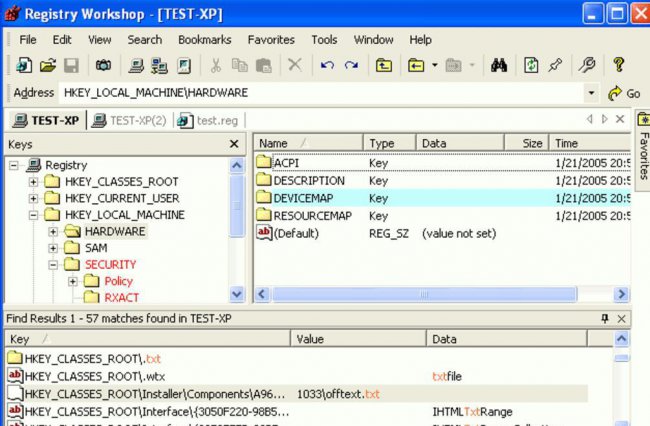This screenshot has height=426, width=650.
Task: Open Find with the binoculars icon
Action: click(499, 65)
